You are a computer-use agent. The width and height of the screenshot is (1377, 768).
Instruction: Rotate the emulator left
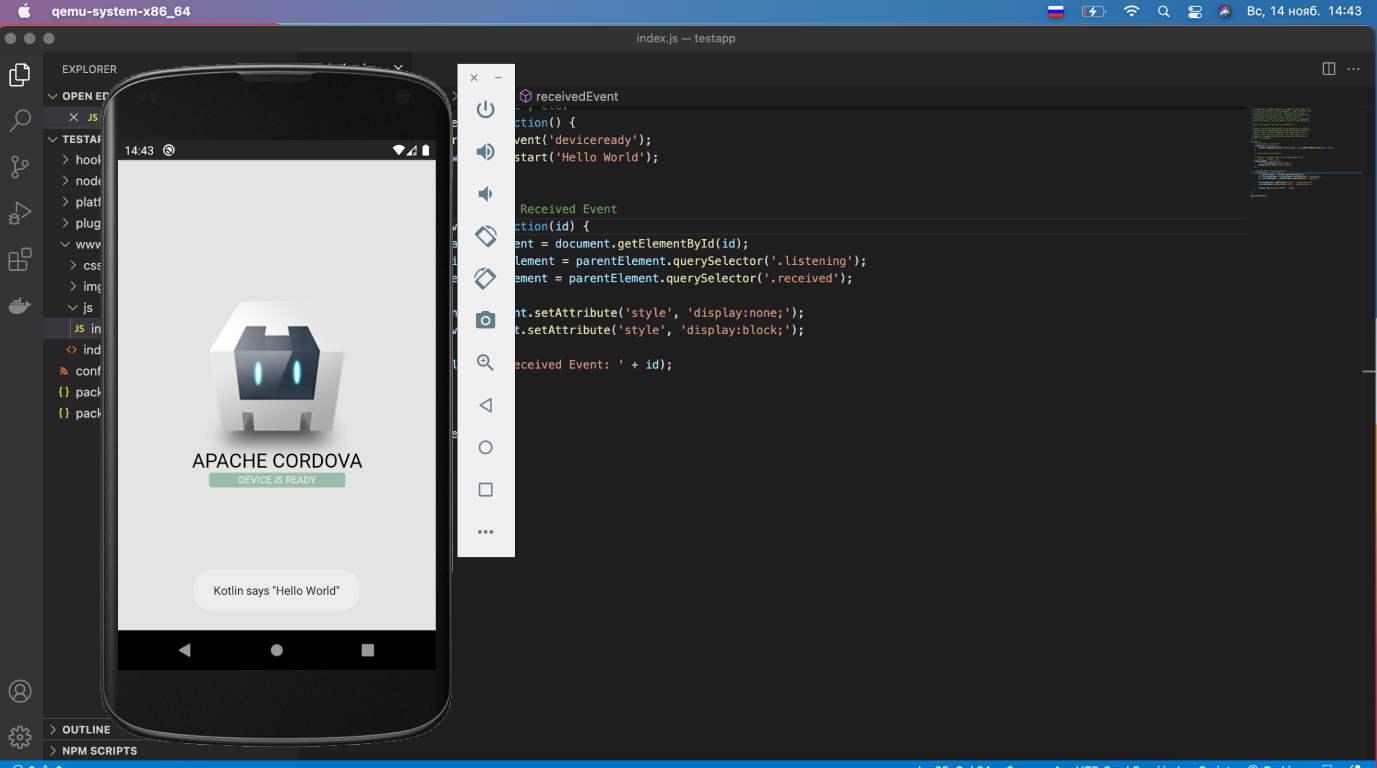485,236
